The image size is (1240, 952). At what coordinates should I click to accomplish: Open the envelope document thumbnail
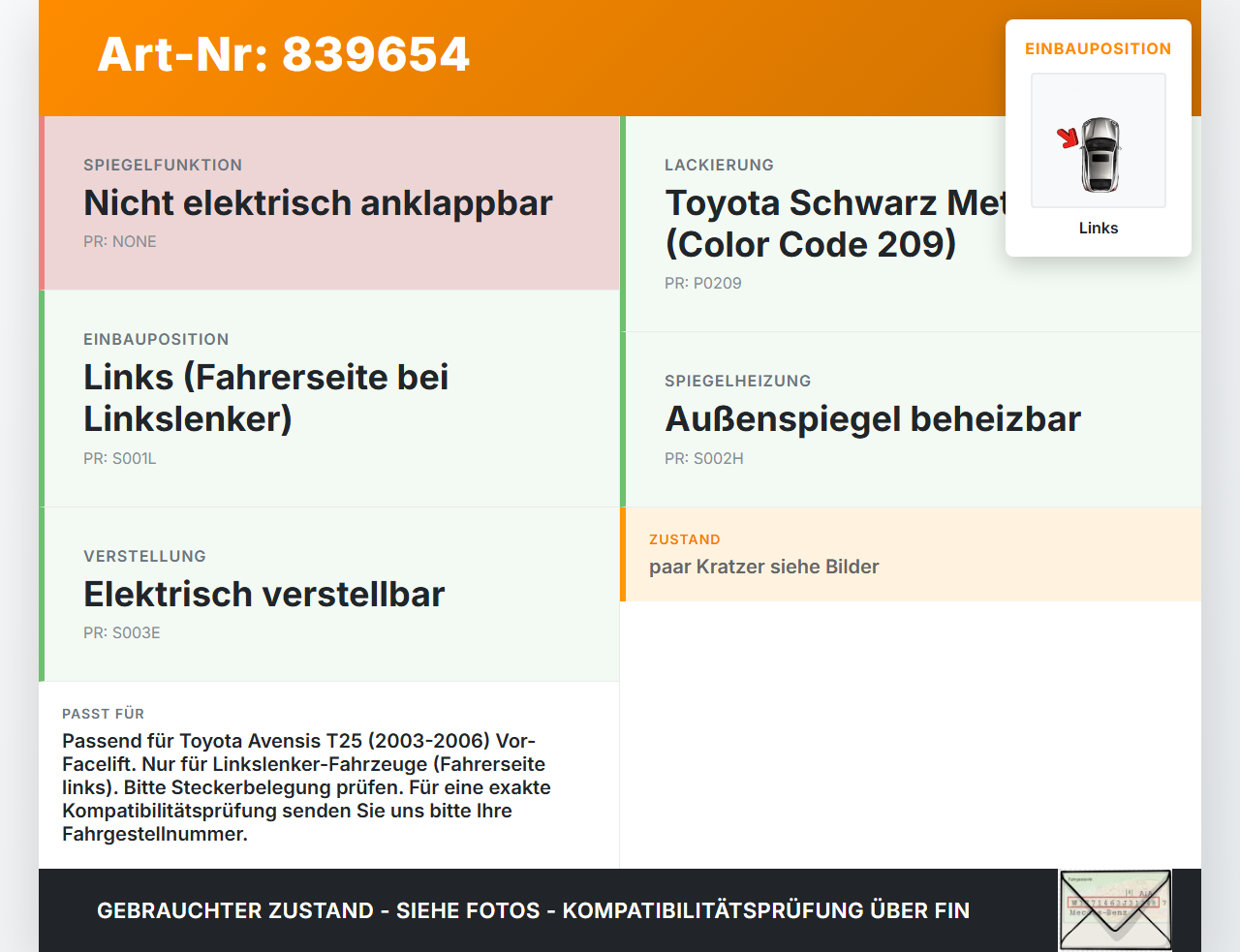(x=1115, y=910)
